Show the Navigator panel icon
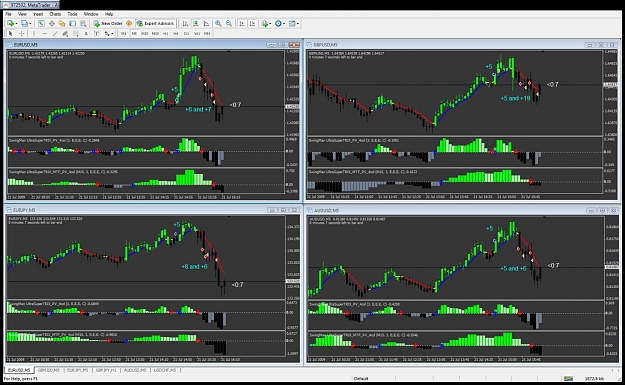Screen dimensions: 625x385 (62, 24)
